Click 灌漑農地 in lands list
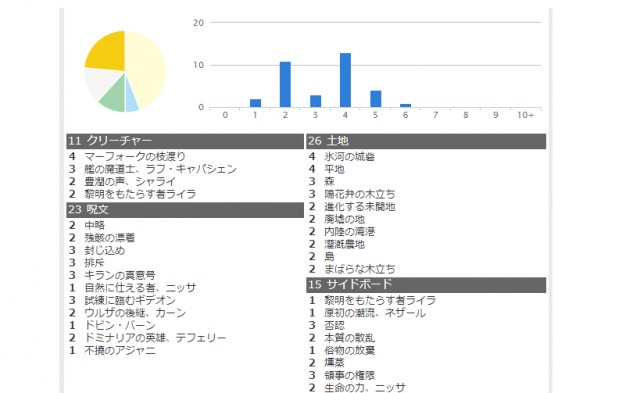 click(x=344, y=244)
